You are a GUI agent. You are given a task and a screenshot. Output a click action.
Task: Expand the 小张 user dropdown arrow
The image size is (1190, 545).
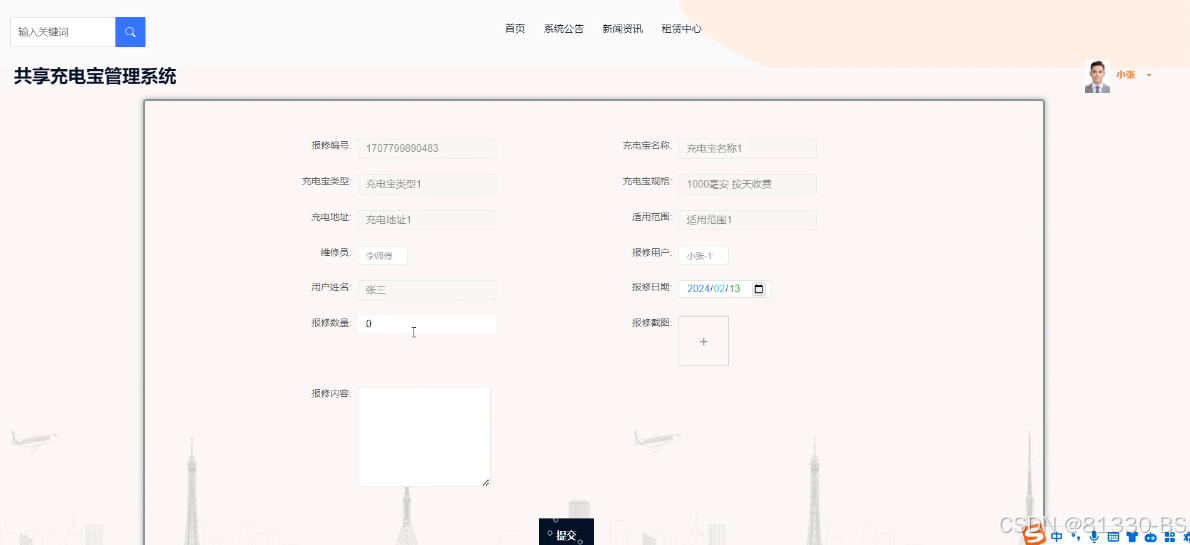1149,75
